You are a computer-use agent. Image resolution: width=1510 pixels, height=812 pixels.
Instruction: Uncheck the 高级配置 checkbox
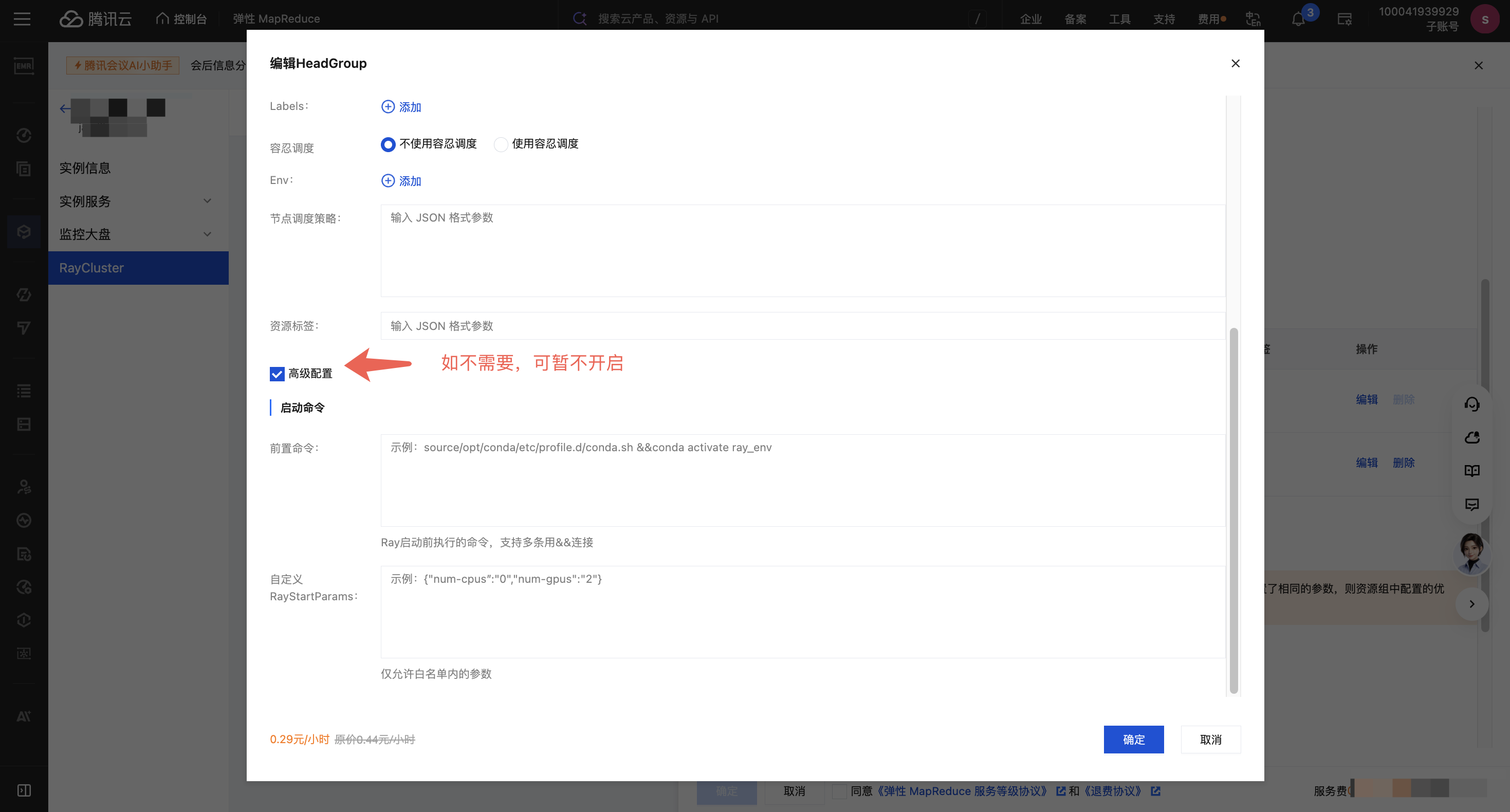pos(277,374)
